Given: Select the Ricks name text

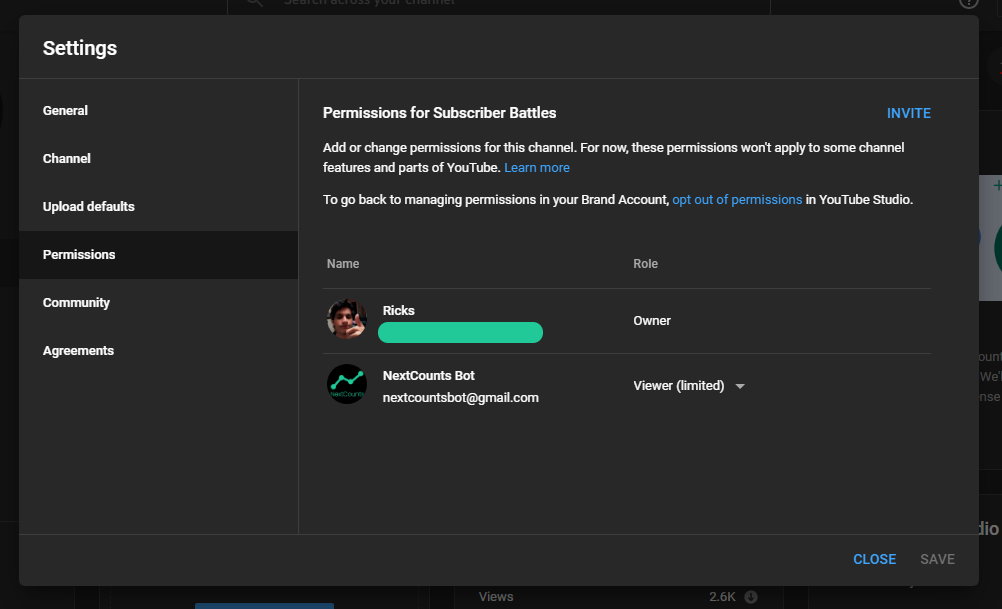Looking at the screenshot, I should click(x=398, y=311).
